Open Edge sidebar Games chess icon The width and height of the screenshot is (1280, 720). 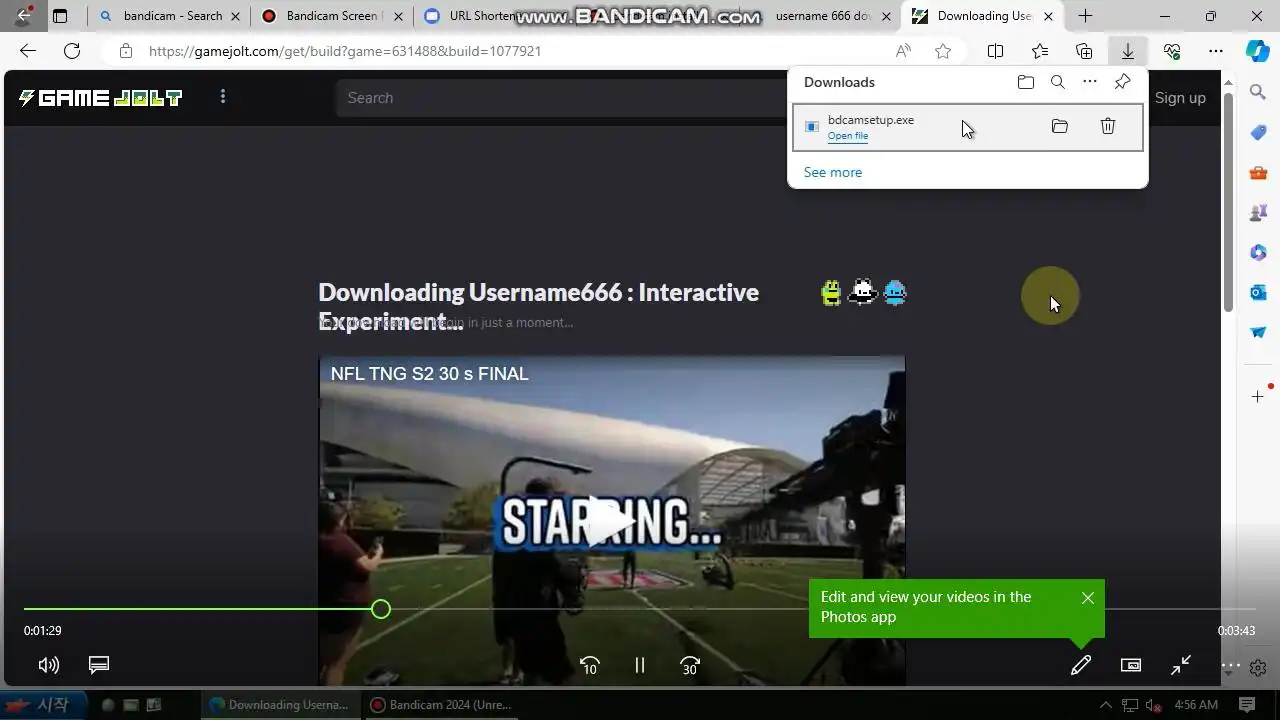1258,213
